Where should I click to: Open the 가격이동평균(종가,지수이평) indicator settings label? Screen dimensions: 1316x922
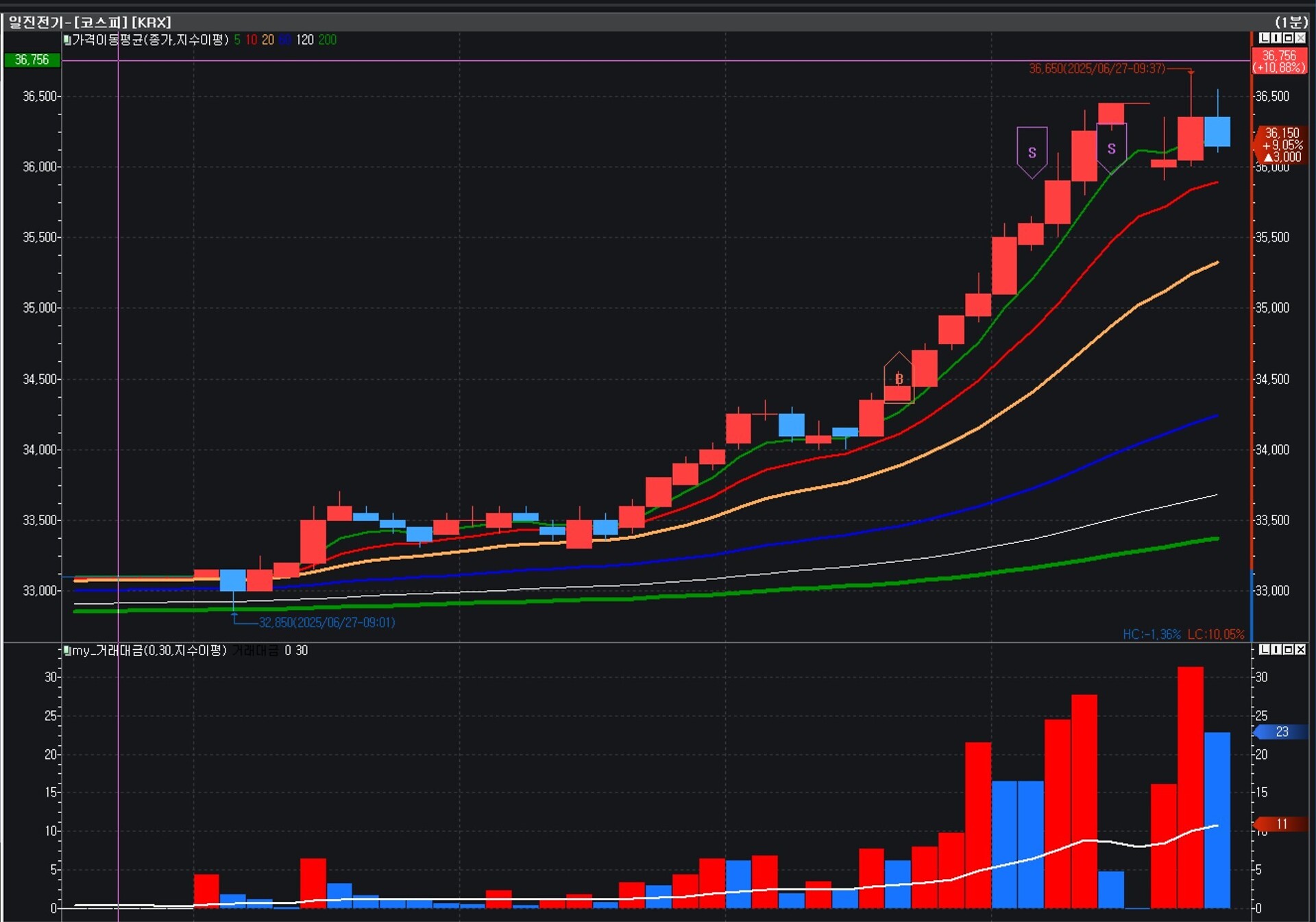[x=150, y=40]
